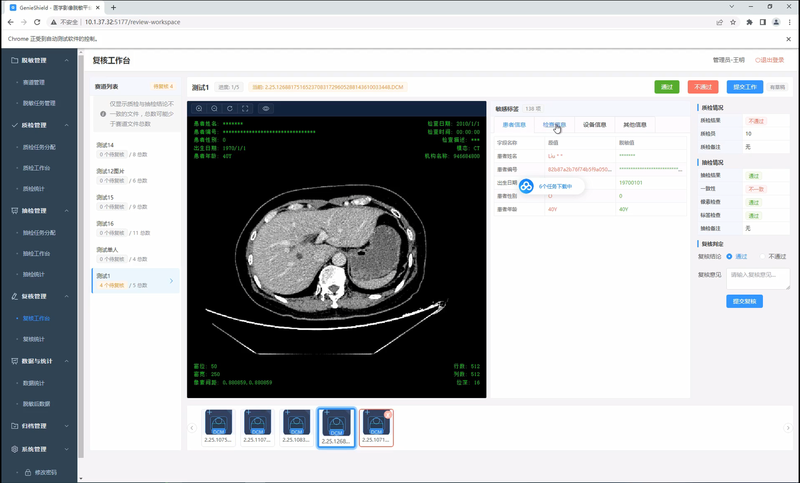Screen dimensions: 800x483
Task: Click the 退出登录 link
Action: tap(769, 60)
